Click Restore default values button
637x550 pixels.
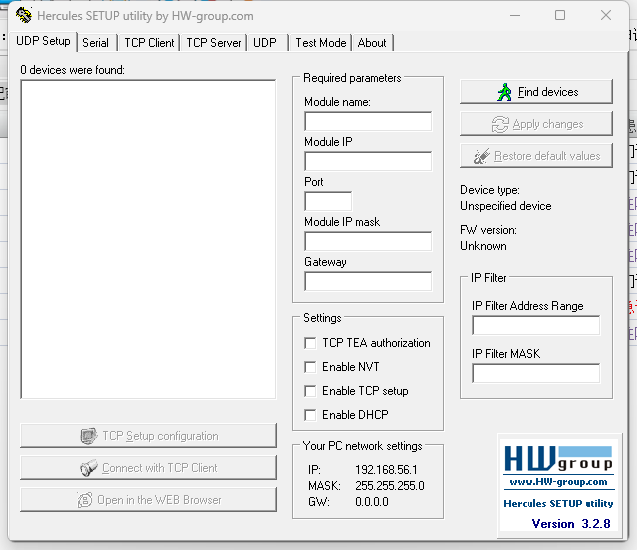[536, 156]
